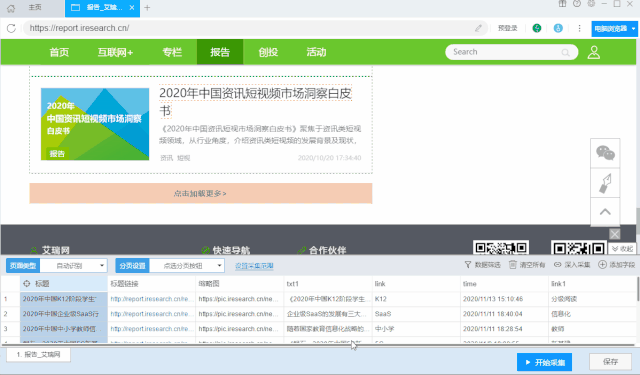Close the footer overlay with X icon
This screenshot has width=640, height=375.
click(x=615, y=234)
